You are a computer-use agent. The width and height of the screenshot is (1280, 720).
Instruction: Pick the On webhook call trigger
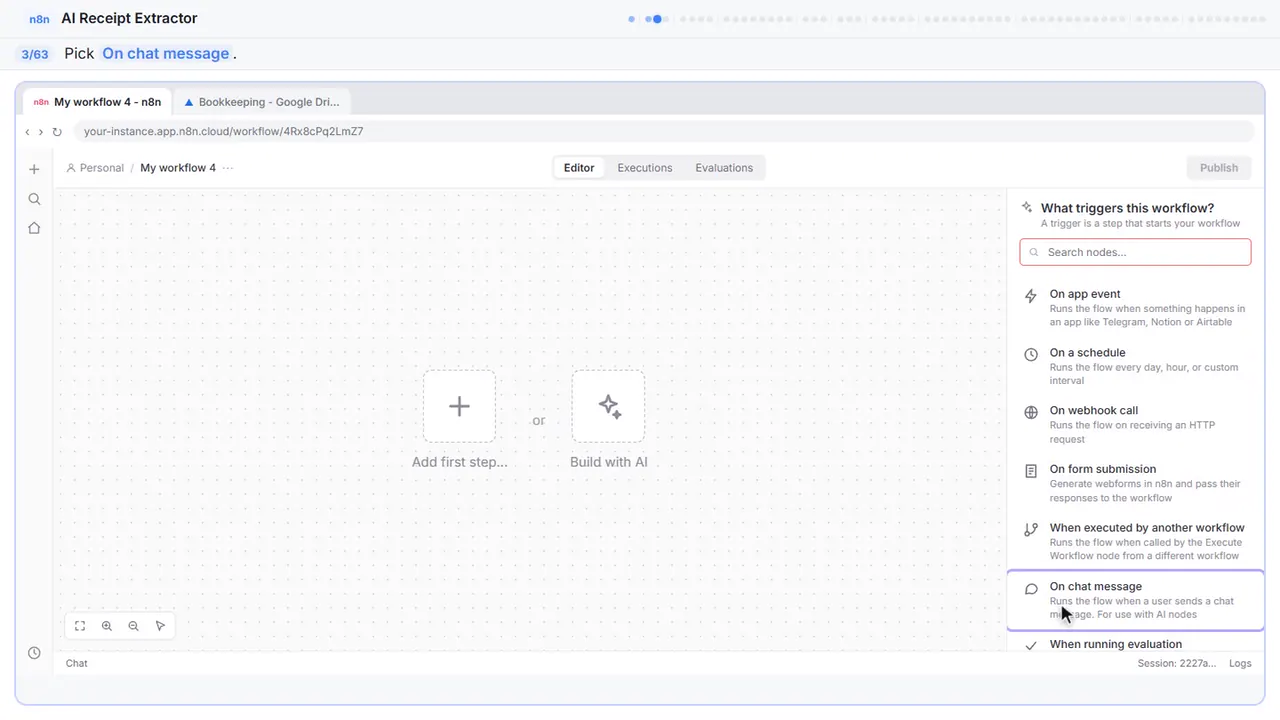(1136, 424)
